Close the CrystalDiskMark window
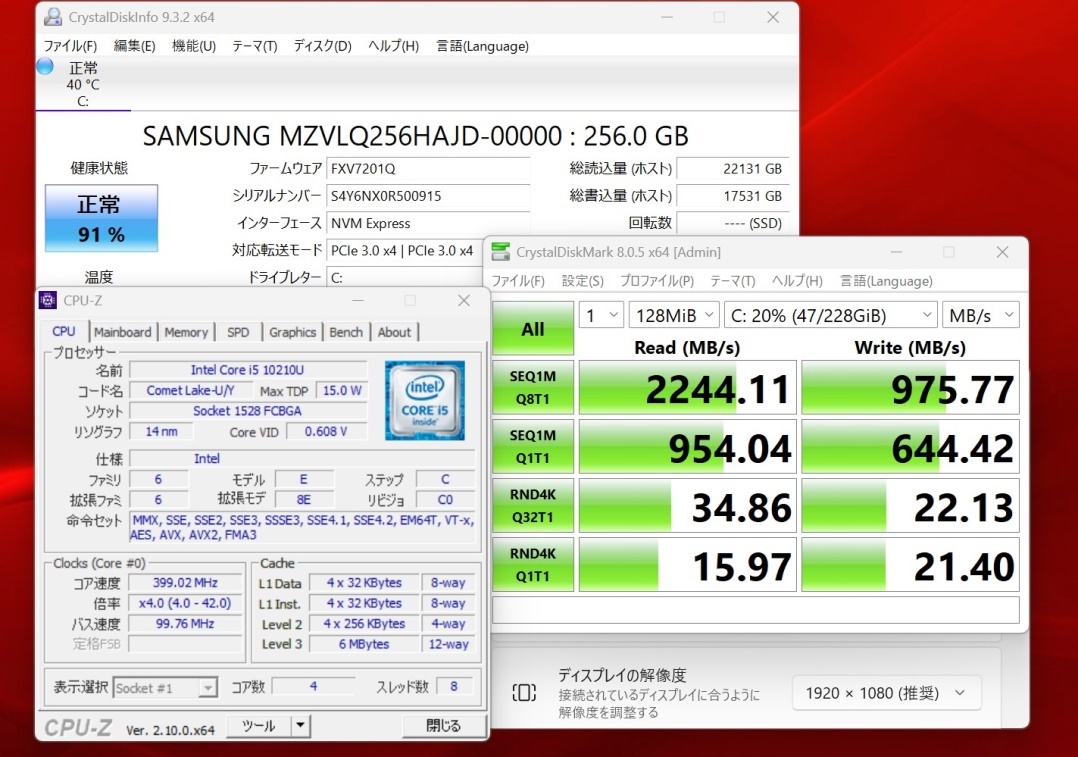 (1002, 252)
